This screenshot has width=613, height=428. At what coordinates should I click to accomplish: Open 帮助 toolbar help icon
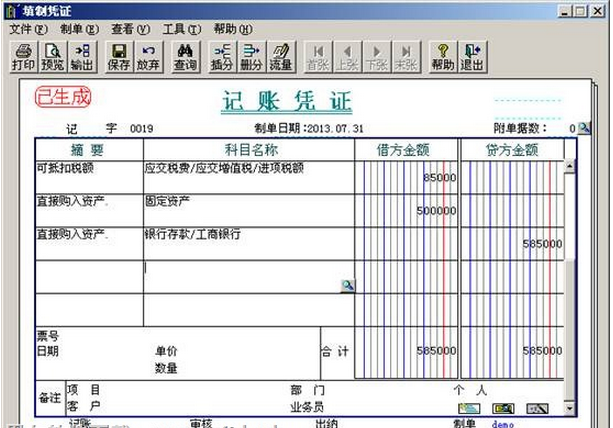coord(442,56)
